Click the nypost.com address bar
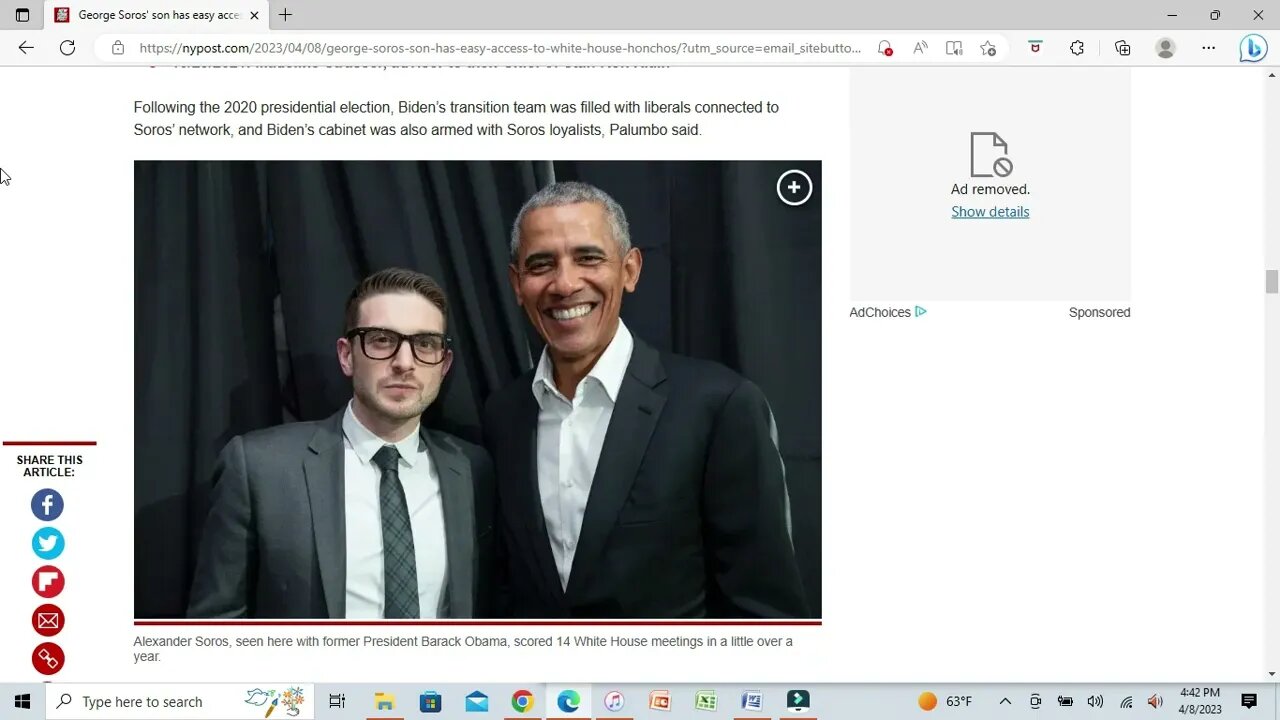Viewport: 1280px width, 720px height. point(500,47)
